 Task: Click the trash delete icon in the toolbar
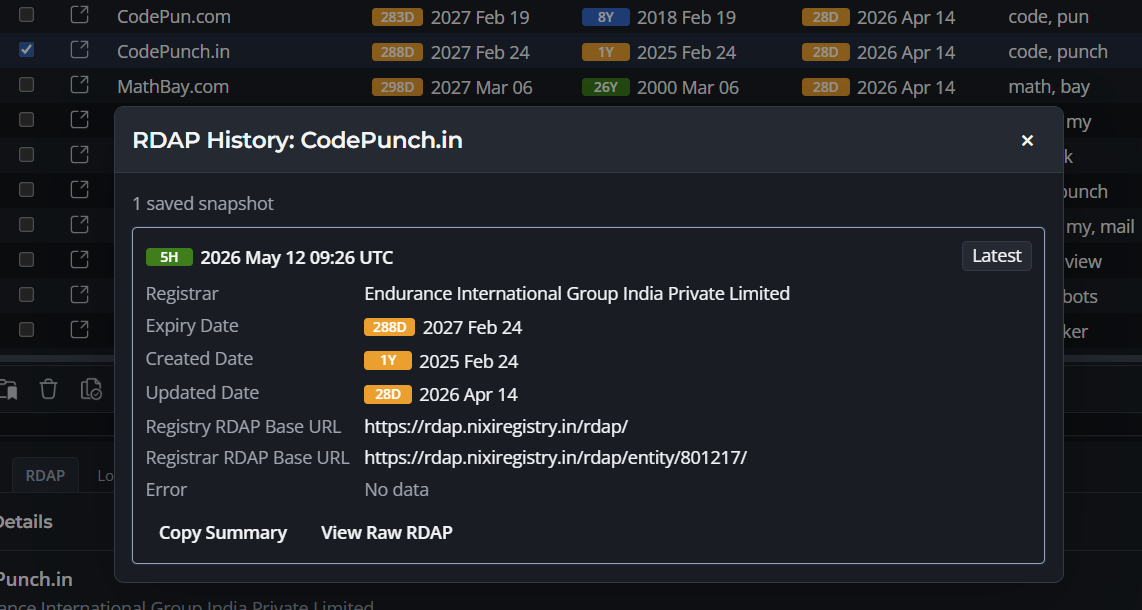tap(48, 389)
